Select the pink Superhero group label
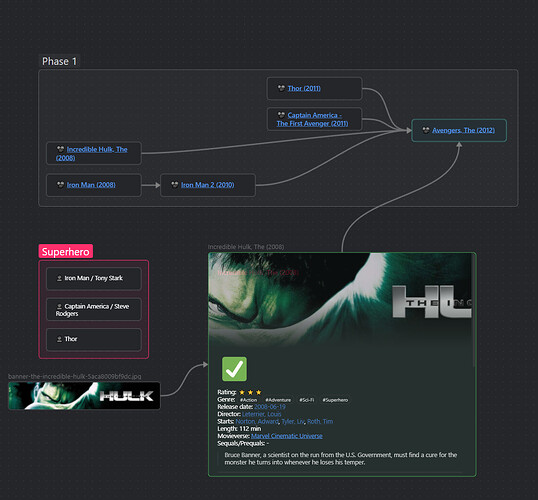 [66, 252]
